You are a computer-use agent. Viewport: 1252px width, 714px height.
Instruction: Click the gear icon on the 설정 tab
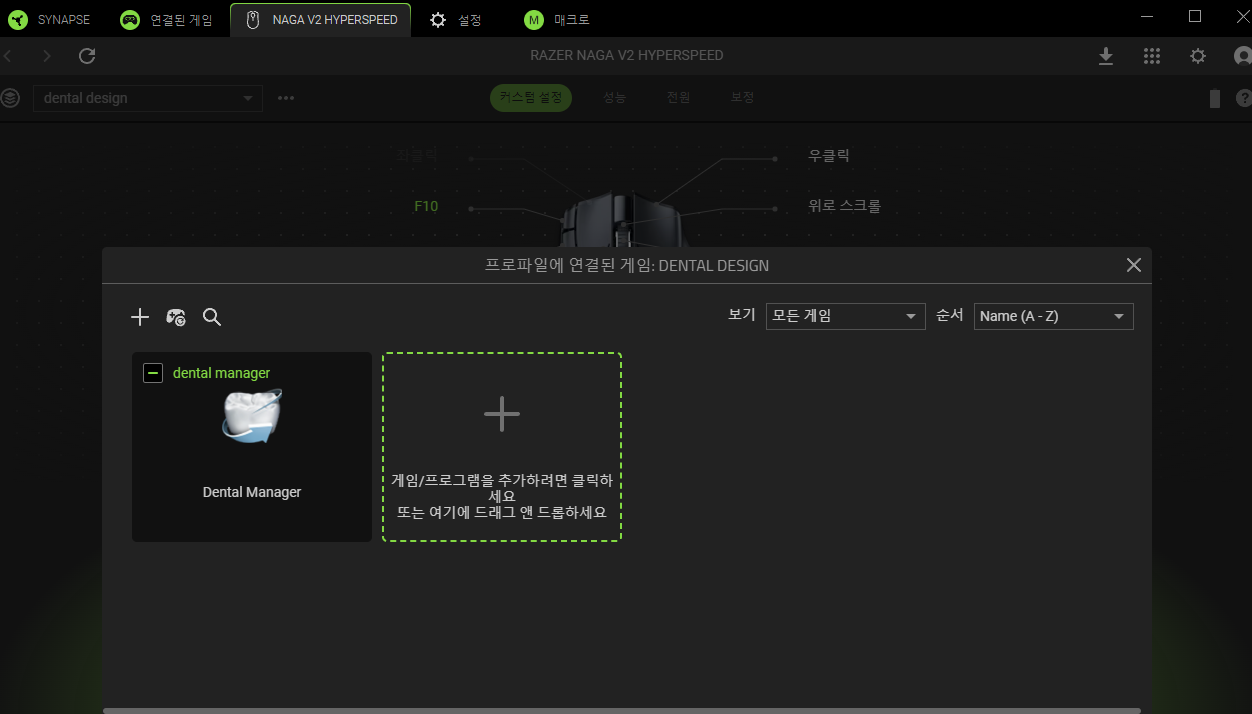tap(438, 20)
